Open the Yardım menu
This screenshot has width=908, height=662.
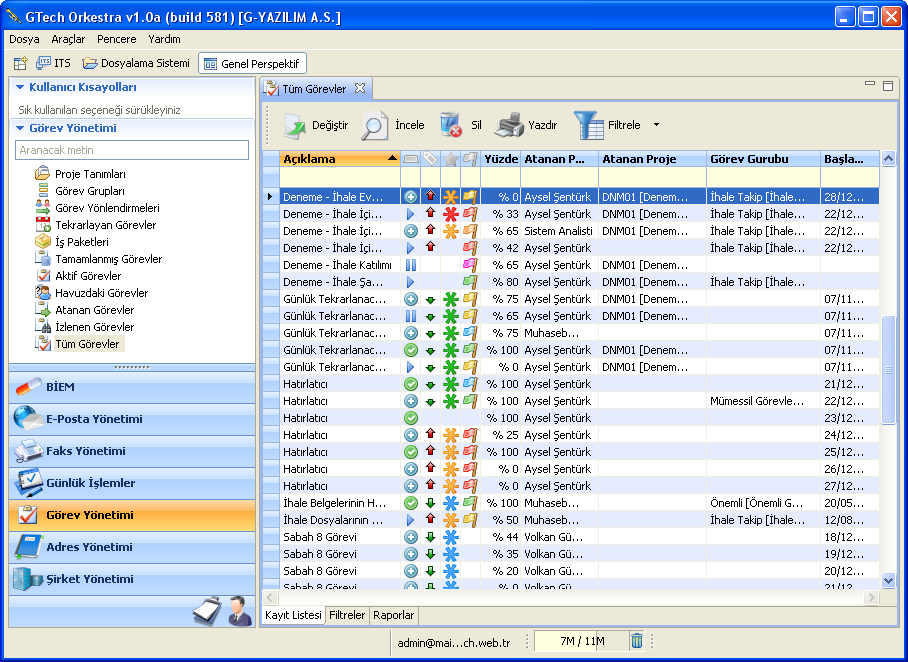click(x=164, y=39)
